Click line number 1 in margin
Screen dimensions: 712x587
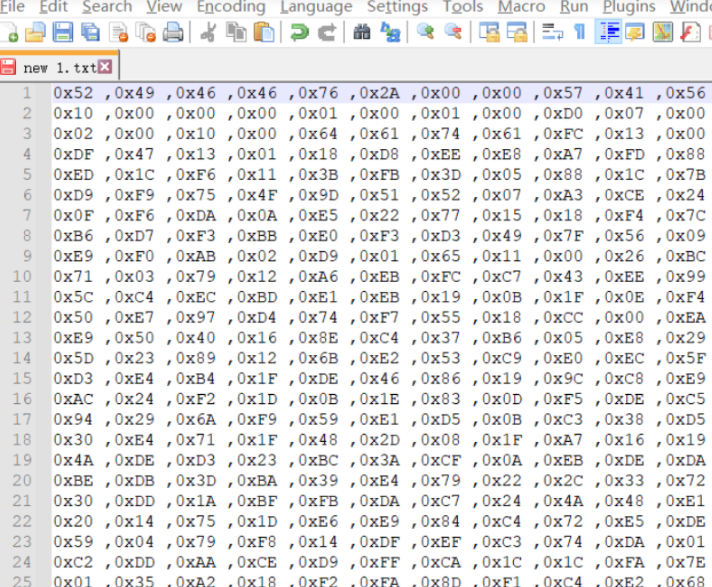[x=27, y=93]
